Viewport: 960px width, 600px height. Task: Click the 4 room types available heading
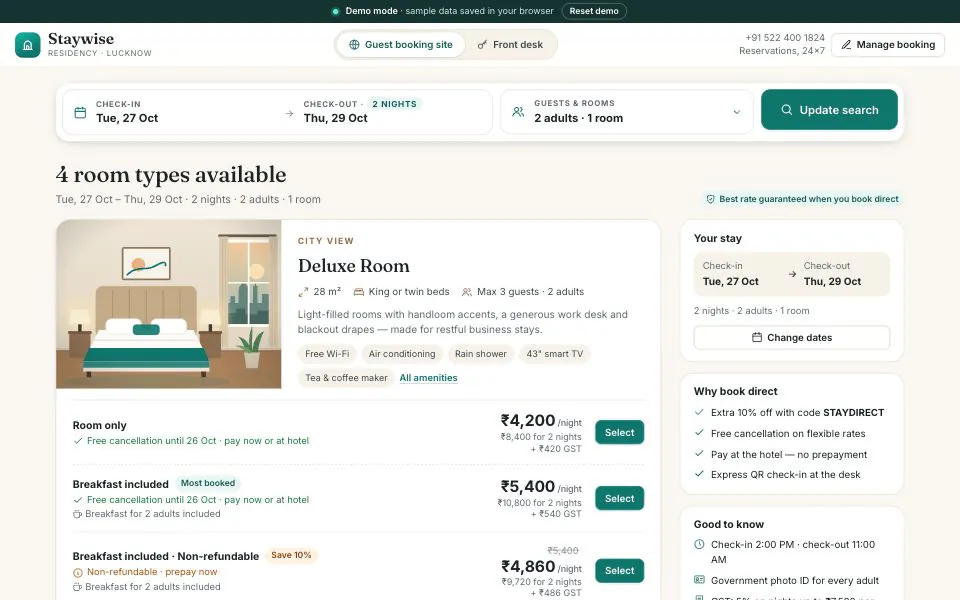point(171,175)
